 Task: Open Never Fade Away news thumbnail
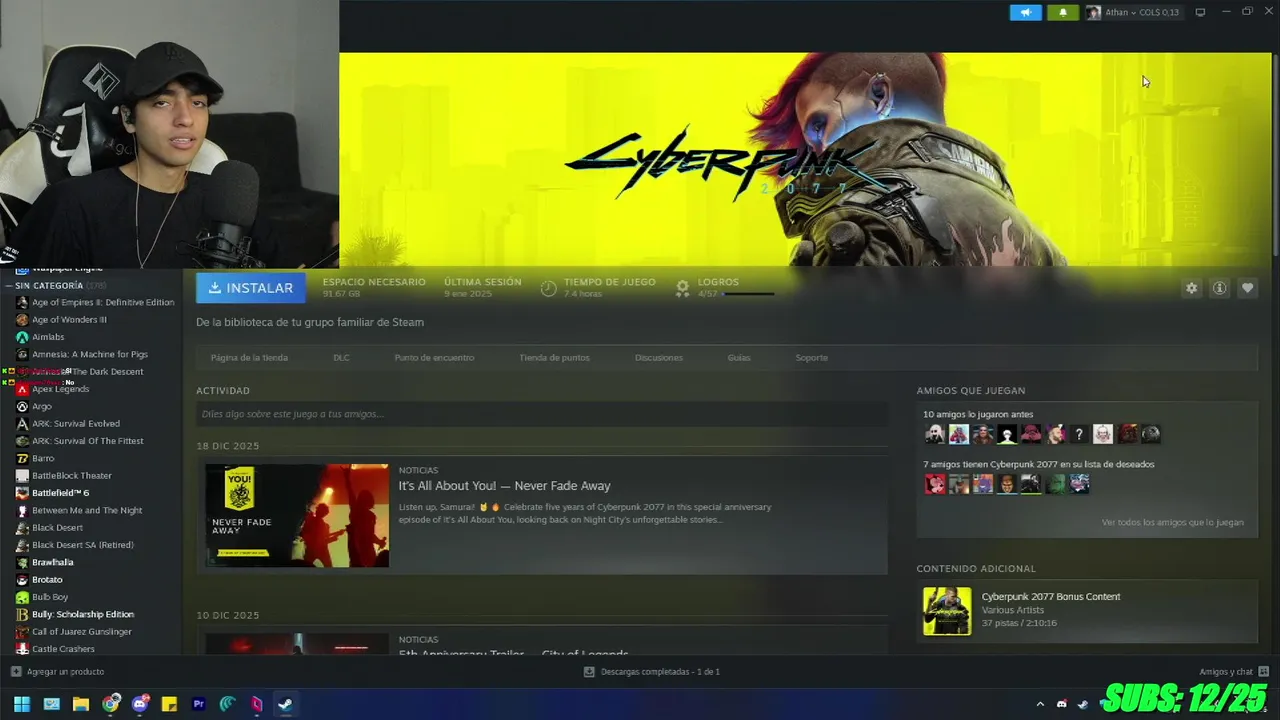(x=297, y=515)
